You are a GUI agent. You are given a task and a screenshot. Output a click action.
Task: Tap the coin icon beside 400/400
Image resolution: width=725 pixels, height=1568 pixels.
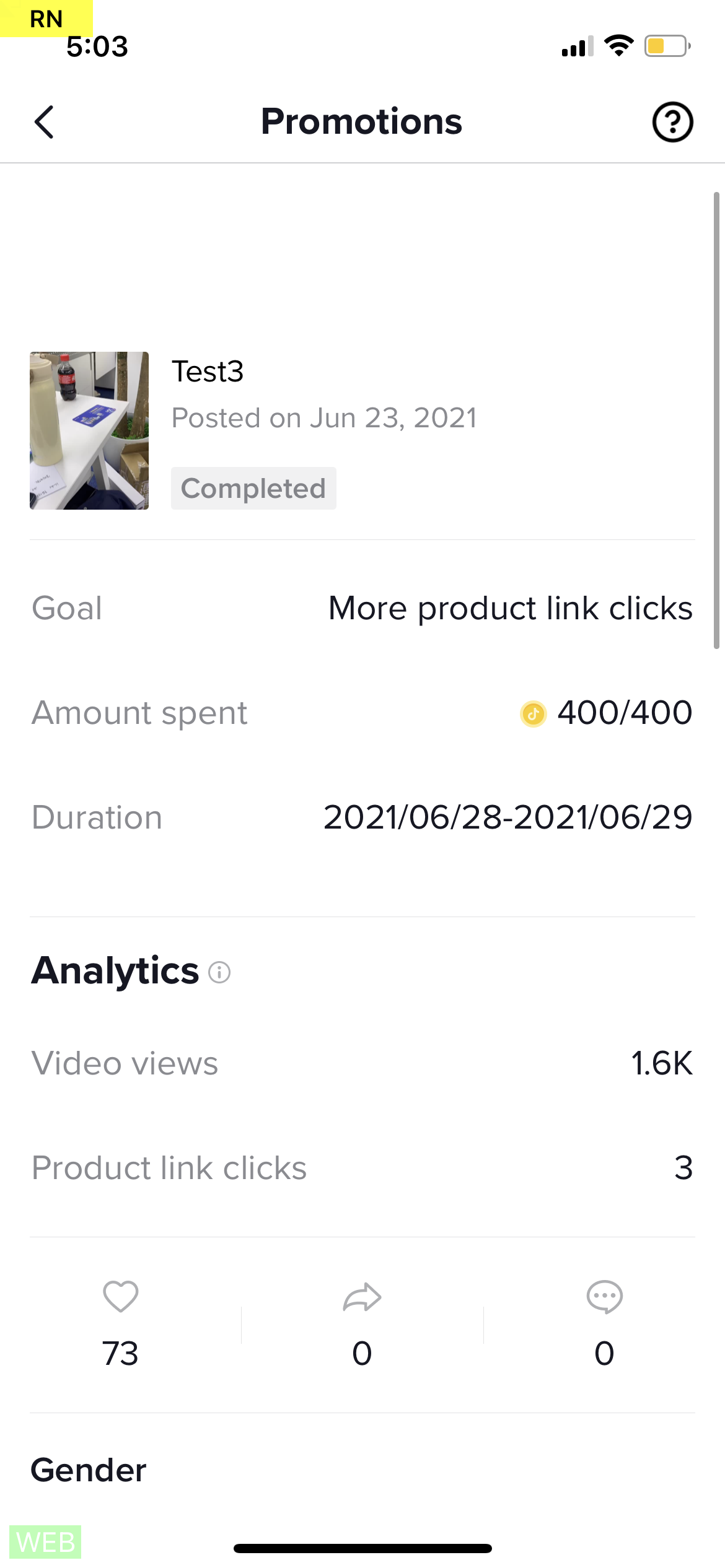[533, 713]
